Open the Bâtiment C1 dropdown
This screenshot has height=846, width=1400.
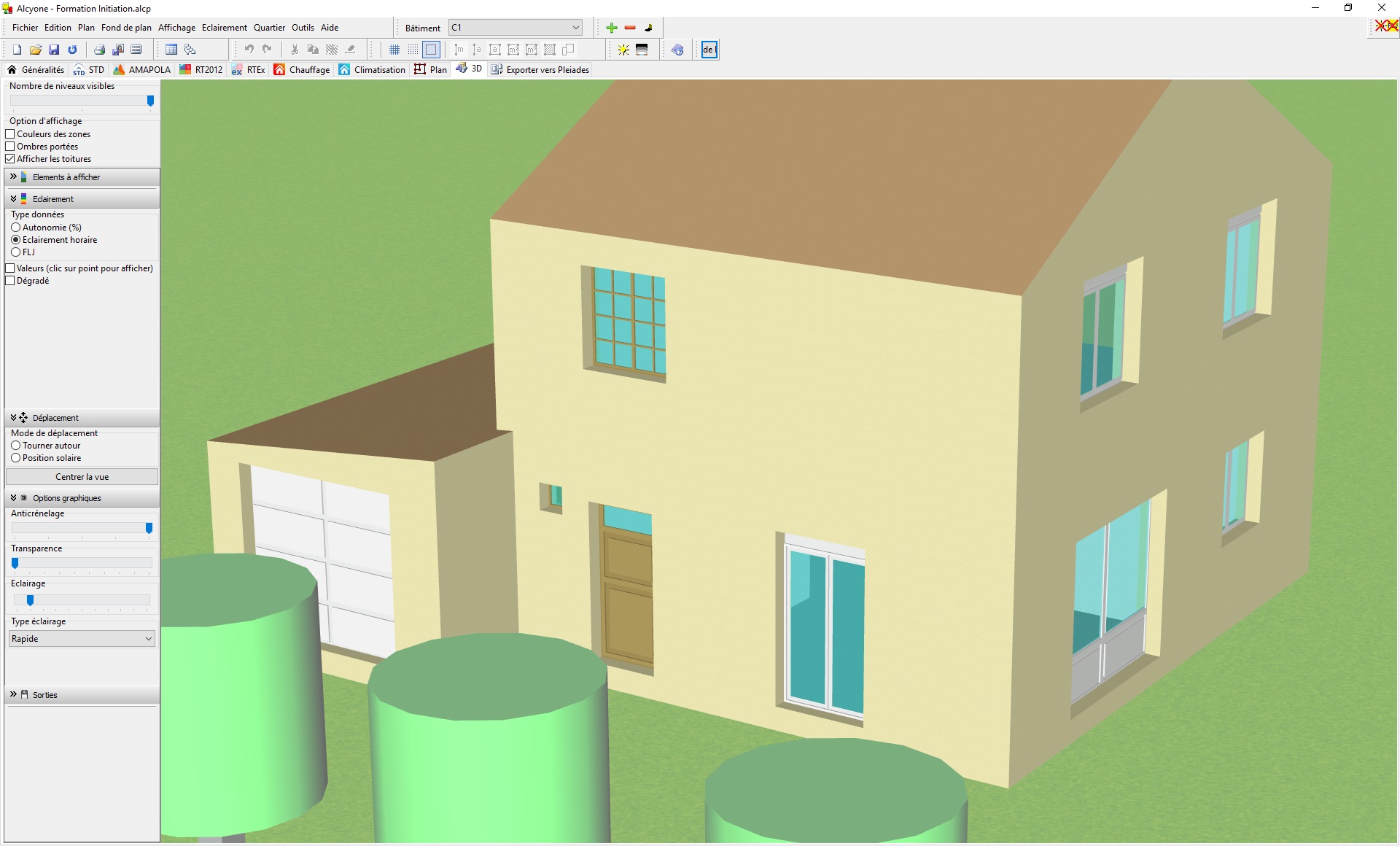516,28
